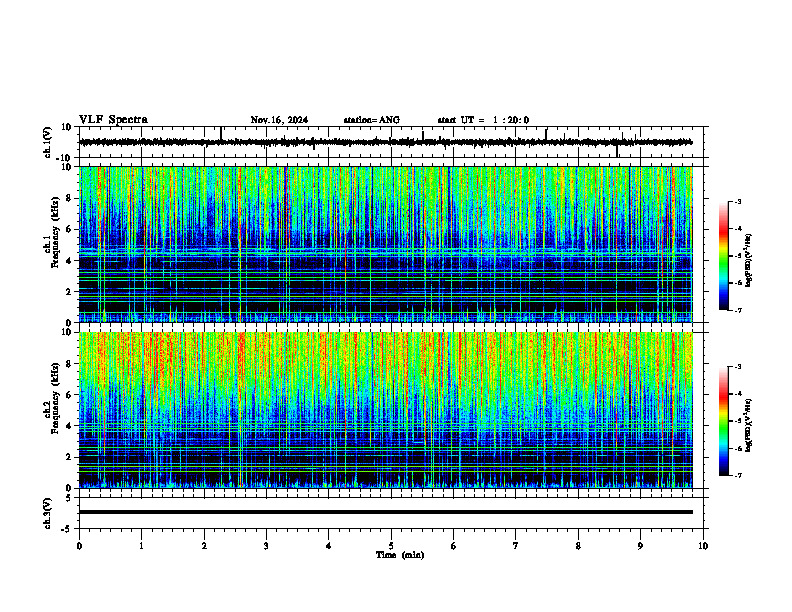Click the "-3" top value of ch.1 colorbar
792x612 pixels.
738,202
